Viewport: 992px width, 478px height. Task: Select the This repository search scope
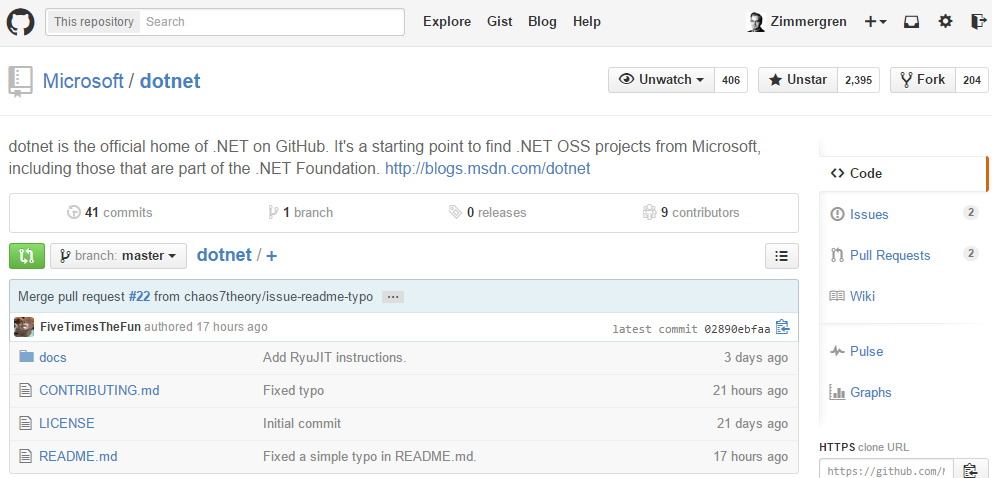pos(94,22)
